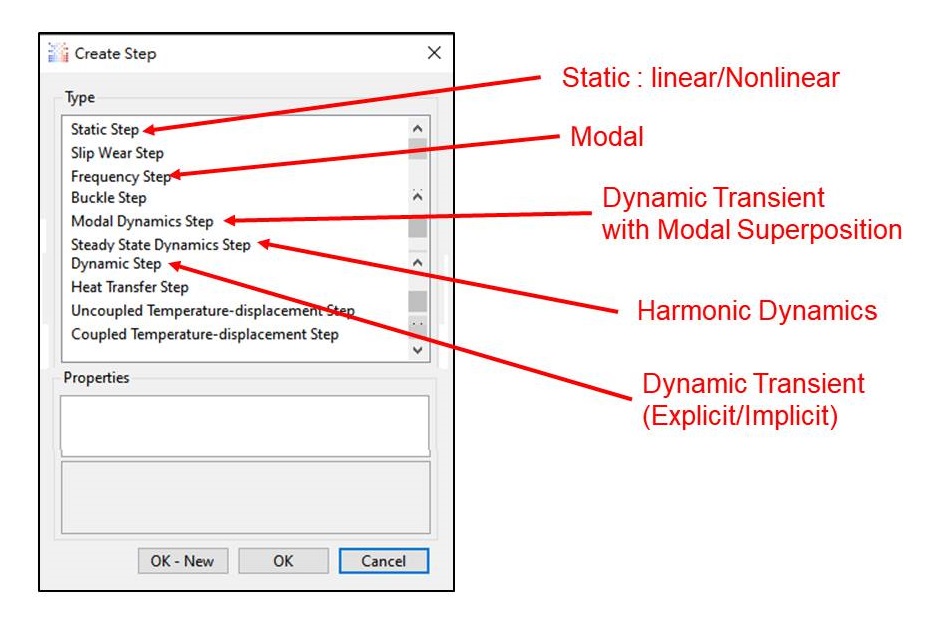This screenshot has height=641, width=933.
Task: Click the topmost scroll up arrow in Type list
Action: (418, 129)
